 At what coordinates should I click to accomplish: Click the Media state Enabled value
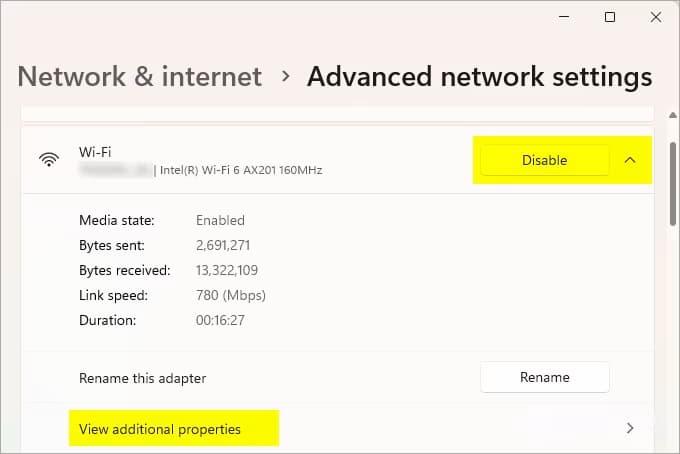221,220
